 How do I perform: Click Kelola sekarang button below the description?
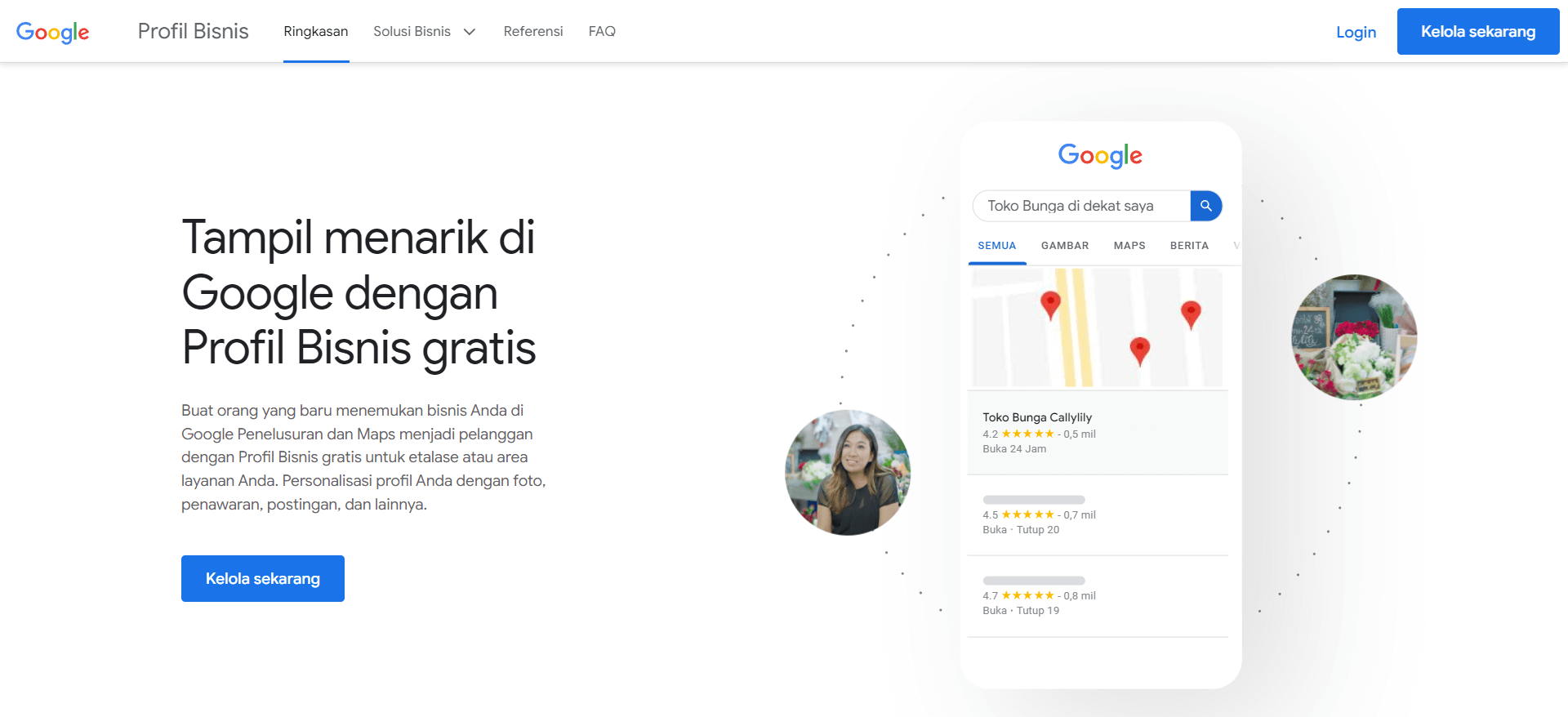[x=263, y=578]
